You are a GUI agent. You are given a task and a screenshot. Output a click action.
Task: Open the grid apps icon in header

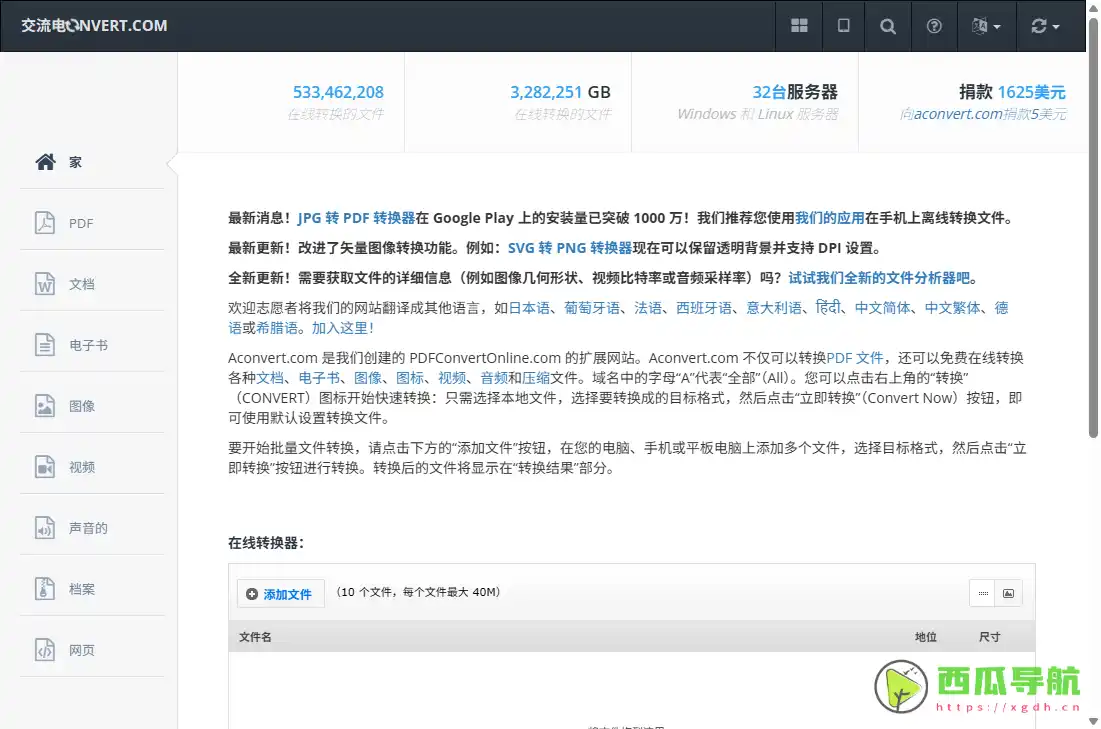point(799,26)
